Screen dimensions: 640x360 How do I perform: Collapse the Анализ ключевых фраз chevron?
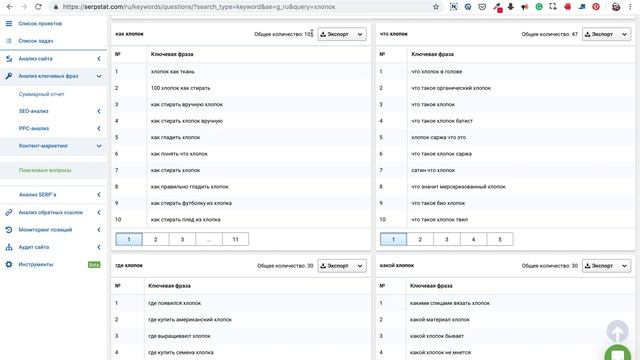tap(99, 76)
